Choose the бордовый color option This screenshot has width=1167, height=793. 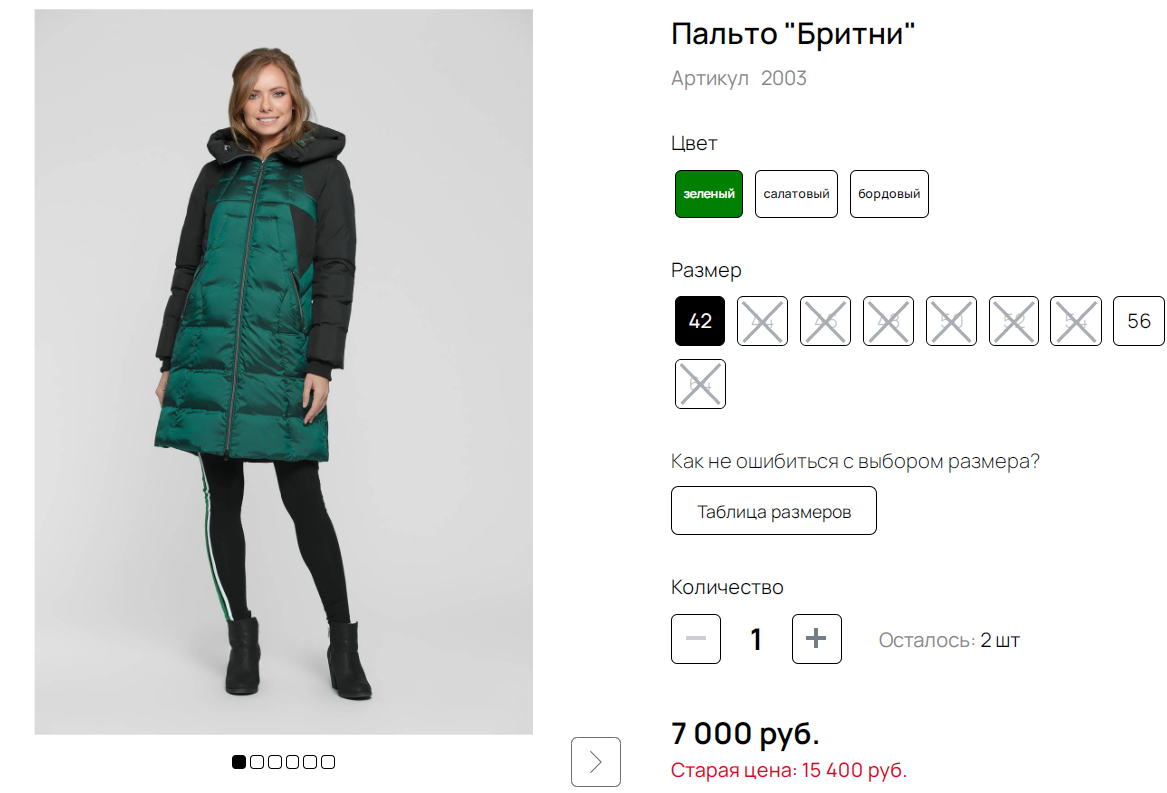889,194
